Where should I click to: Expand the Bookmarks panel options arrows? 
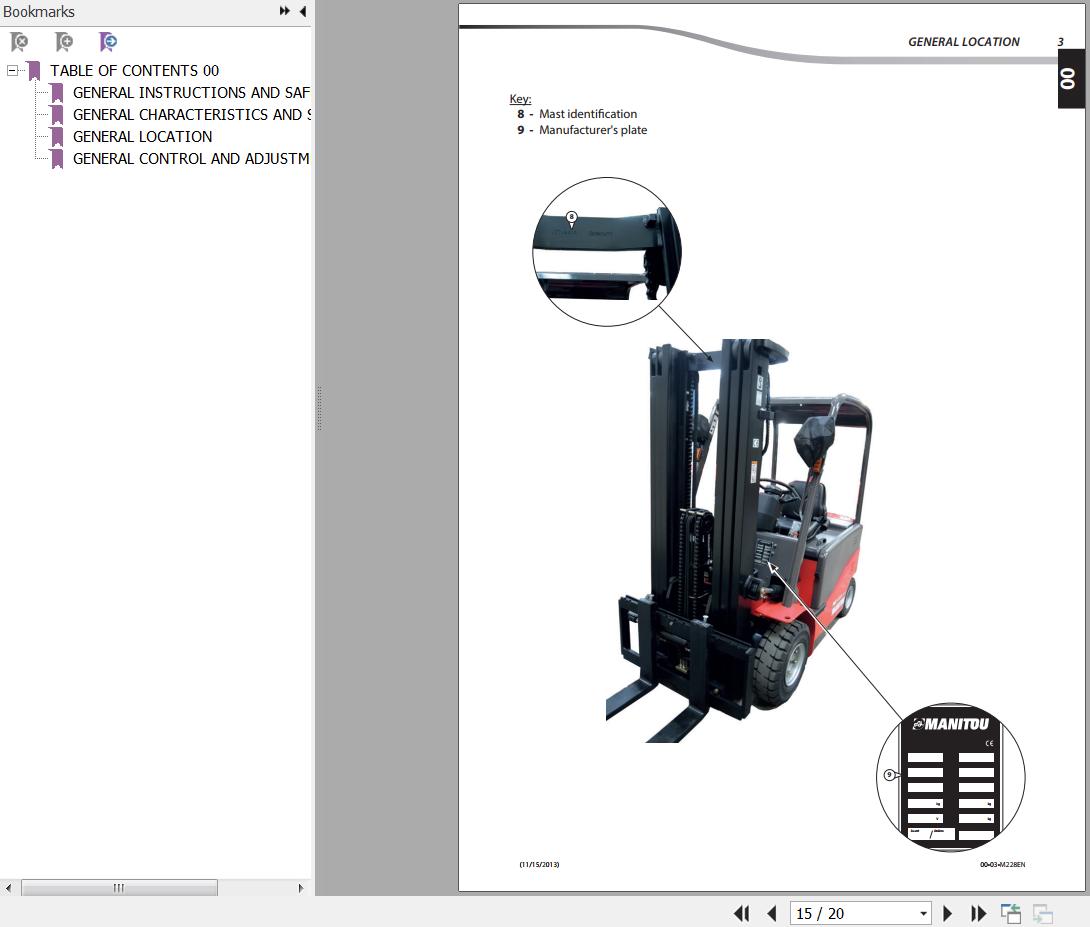285,11
